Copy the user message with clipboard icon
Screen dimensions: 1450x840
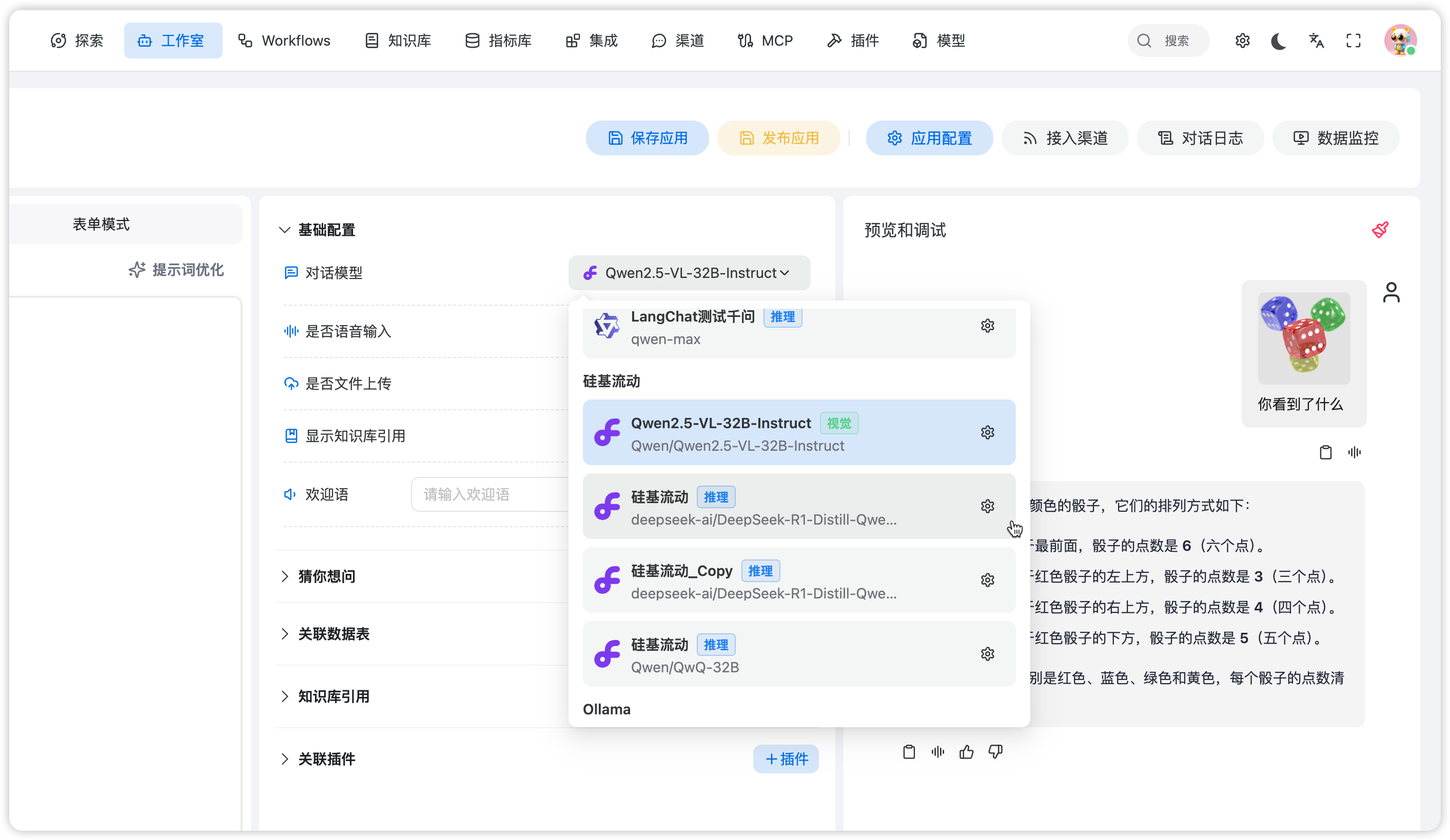(x=1325, y=452)
